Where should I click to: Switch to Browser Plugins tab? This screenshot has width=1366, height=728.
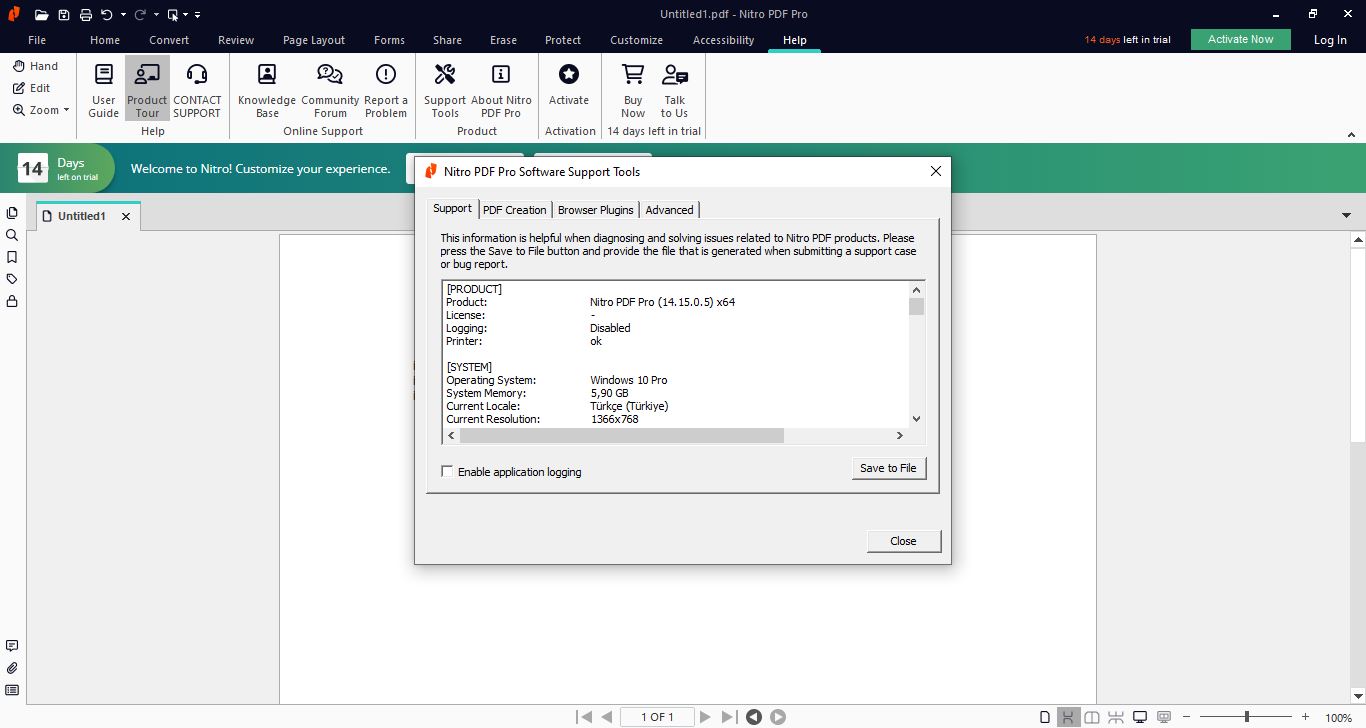pos(595,210)
